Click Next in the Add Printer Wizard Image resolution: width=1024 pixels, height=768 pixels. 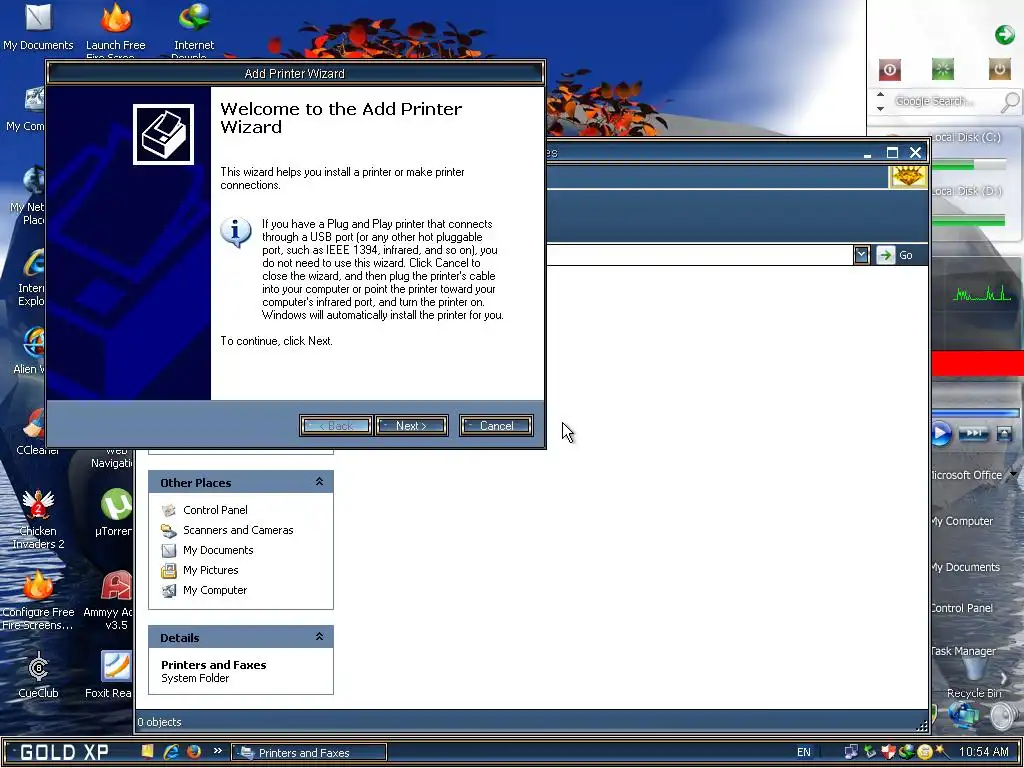click(x=411, y=426)
